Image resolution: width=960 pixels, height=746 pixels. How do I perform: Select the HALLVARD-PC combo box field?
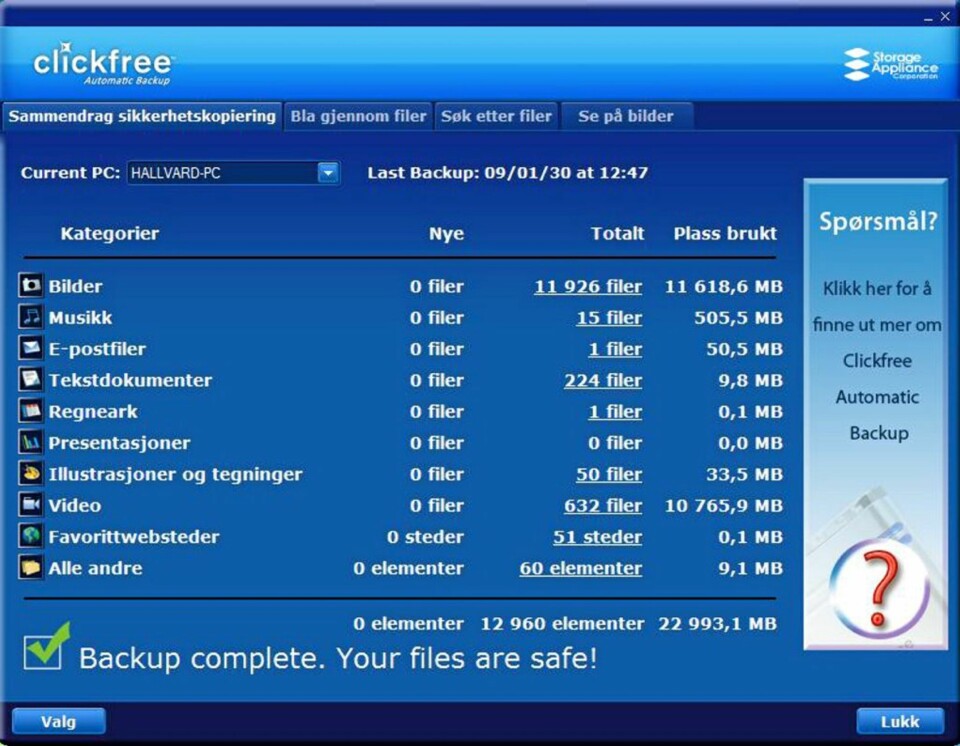pyautogui.click(x=233, y=173)
